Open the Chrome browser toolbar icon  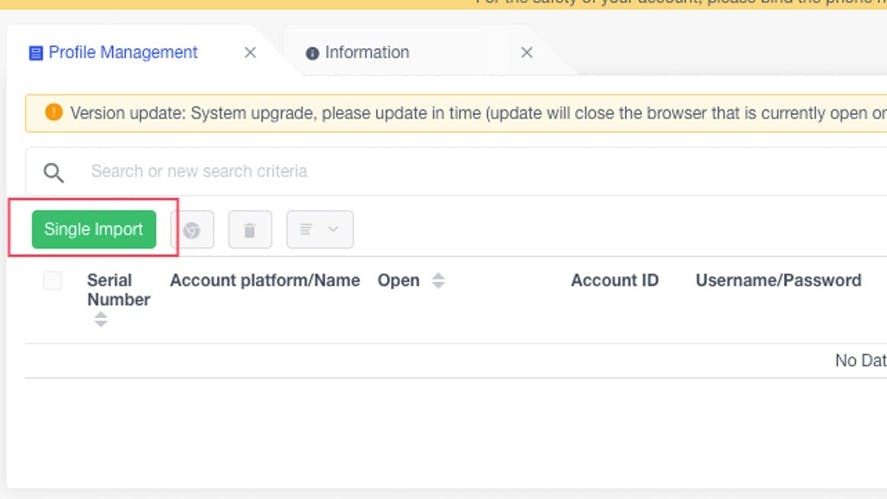coord(192,230)
